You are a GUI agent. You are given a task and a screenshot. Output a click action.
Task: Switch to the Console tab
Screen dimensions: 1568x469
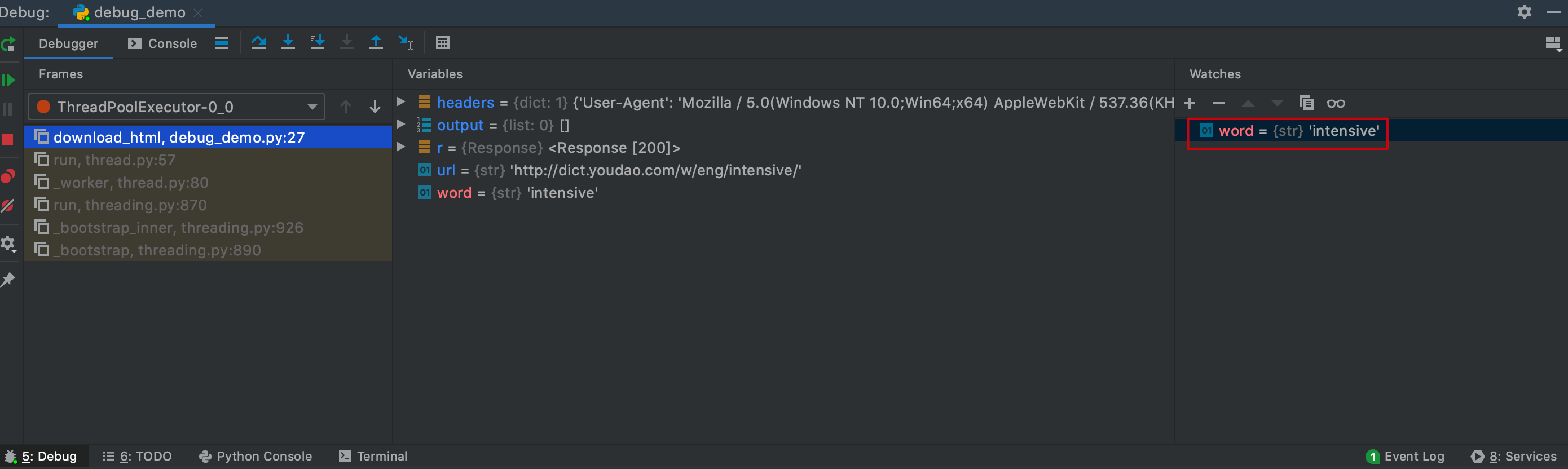click(x=162, y=43)
